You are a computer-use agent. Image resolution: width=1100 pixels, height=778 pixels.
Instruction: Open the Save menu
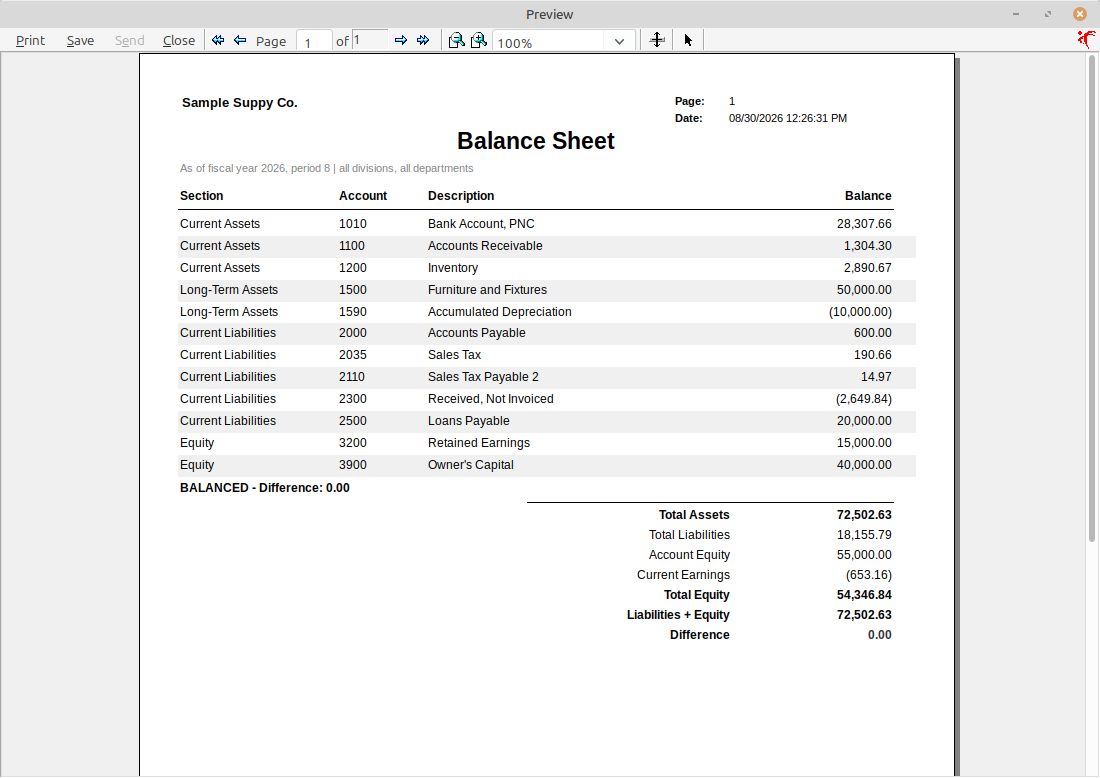tap(81, 41)
